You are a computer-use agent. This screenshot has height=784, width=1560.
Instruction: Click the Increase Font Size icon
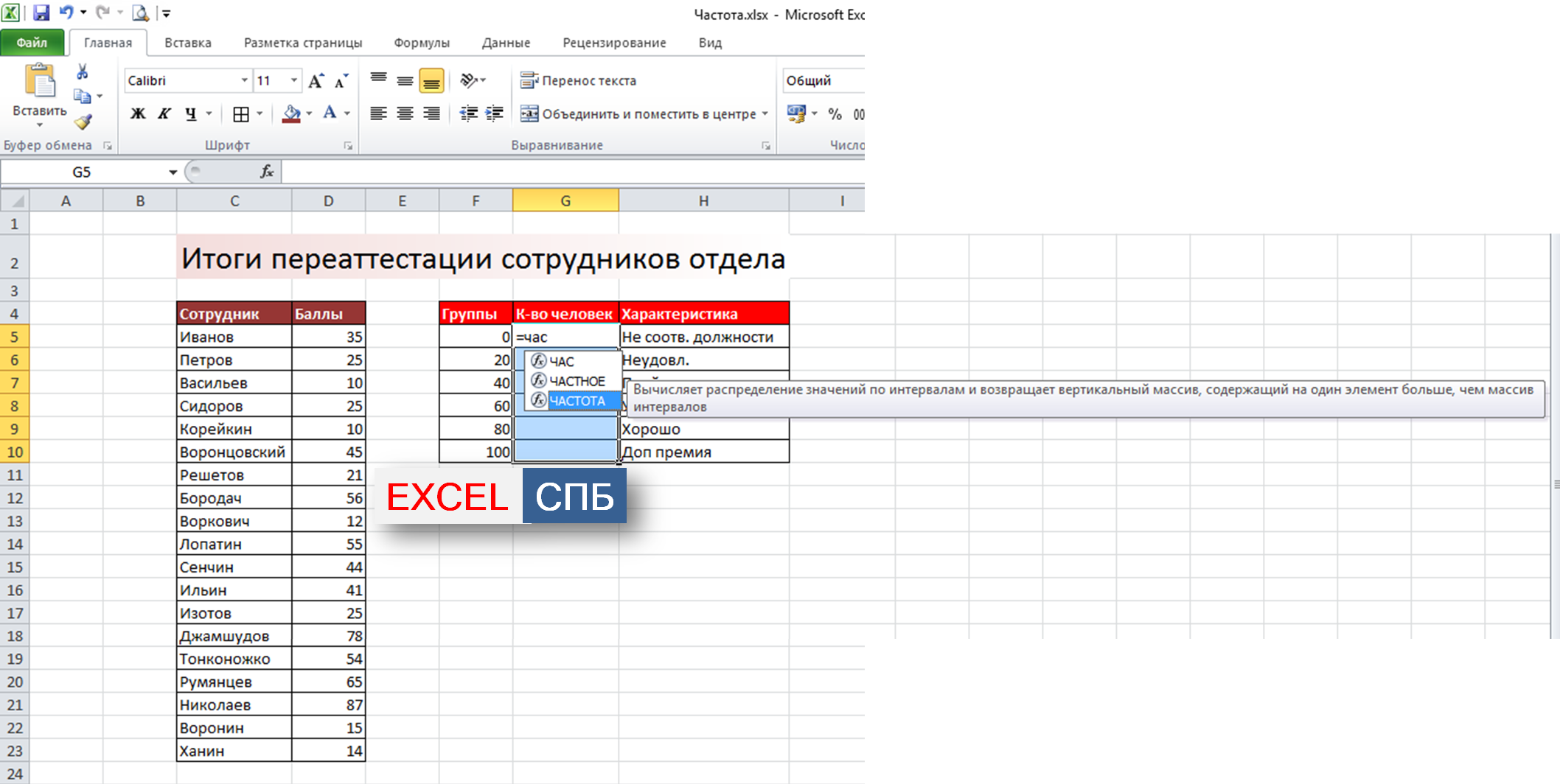[x=316, y=81]
